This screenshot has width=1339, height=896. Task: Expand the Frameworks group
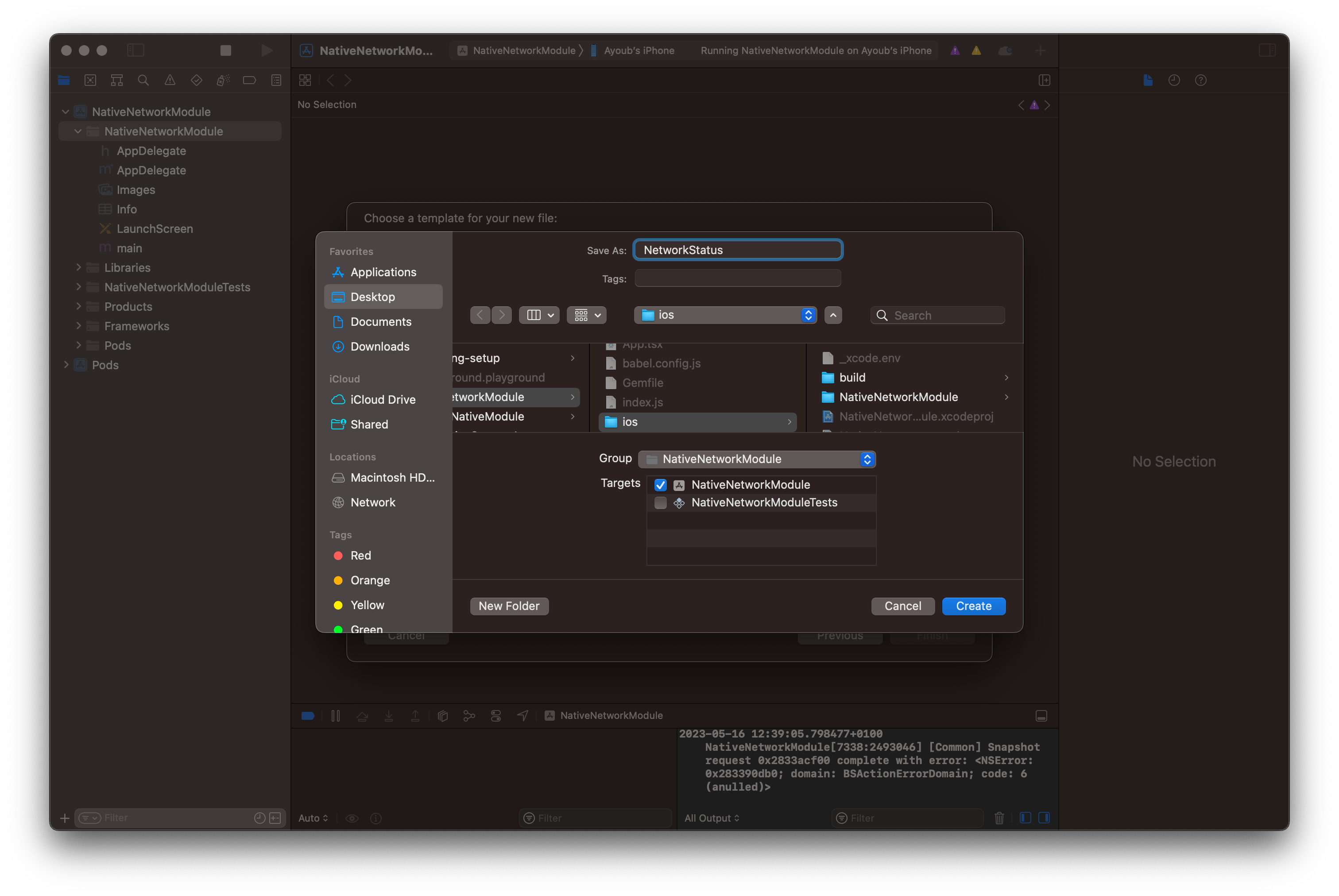coord(78,326)
